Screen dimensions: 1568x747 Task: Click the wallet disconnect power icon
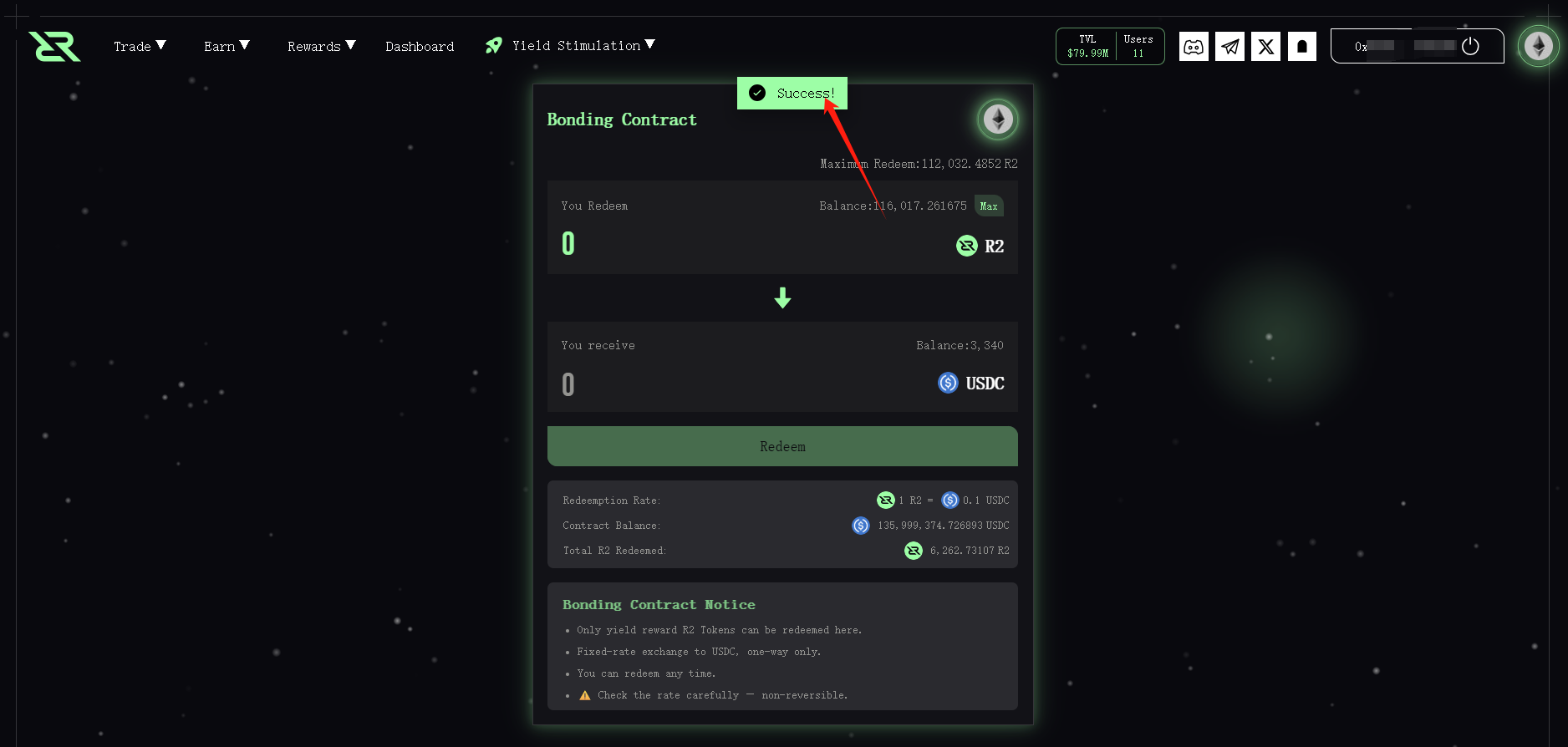[1470, 47]
